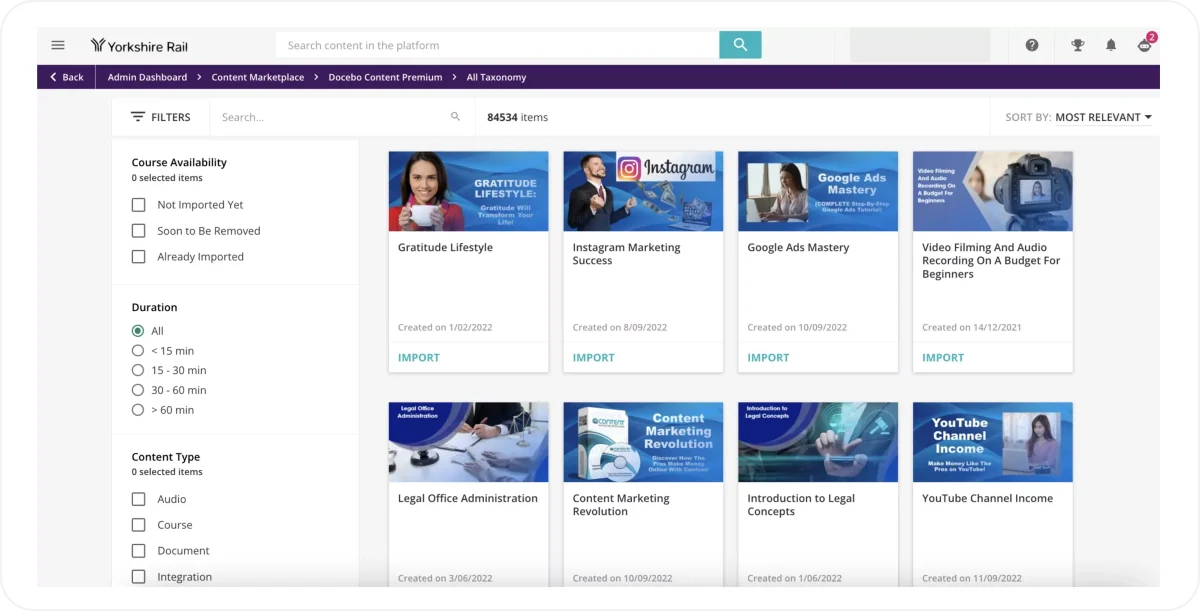This screenshot has height=611, width=1200.
Task: Open the YouTube Channel Income thumbnail
Action: (993, 442)
